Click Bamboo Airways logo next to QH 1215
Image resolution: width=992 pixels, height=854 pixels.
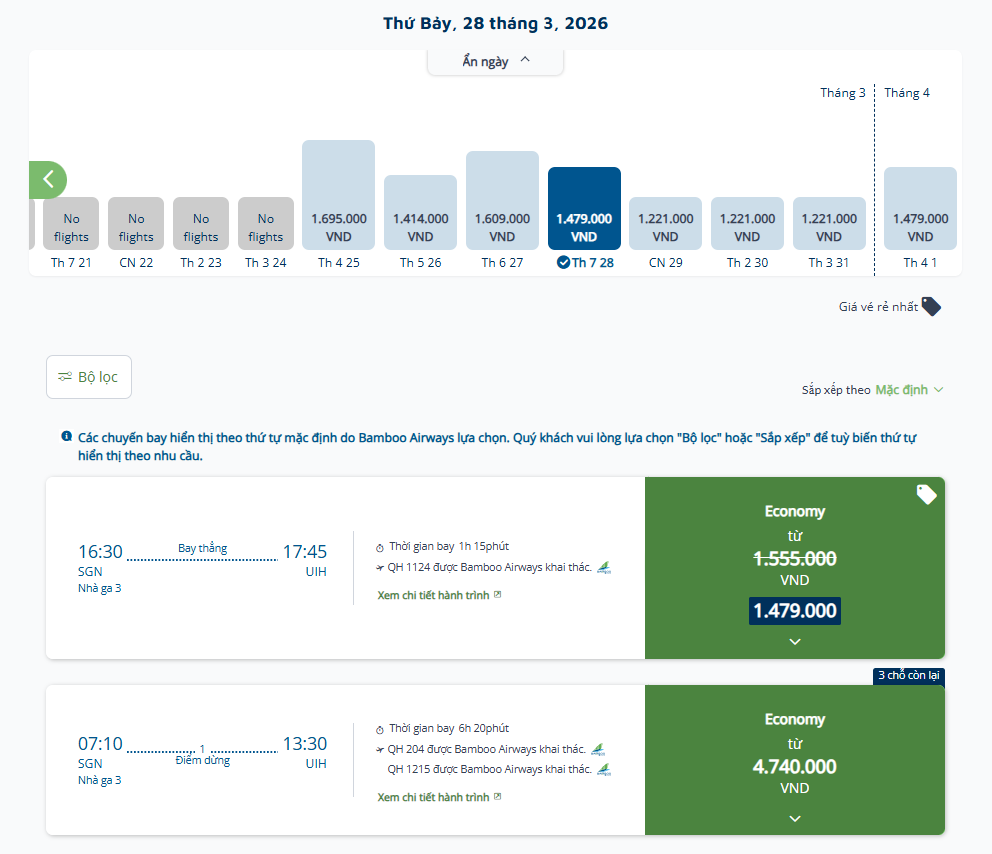(603, 769)
